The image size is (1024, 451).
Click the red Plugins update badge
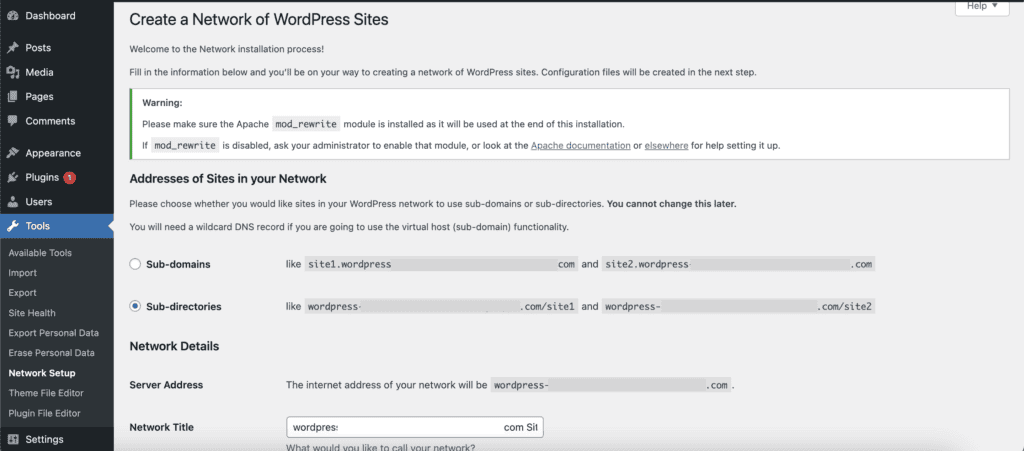point(70,178)
